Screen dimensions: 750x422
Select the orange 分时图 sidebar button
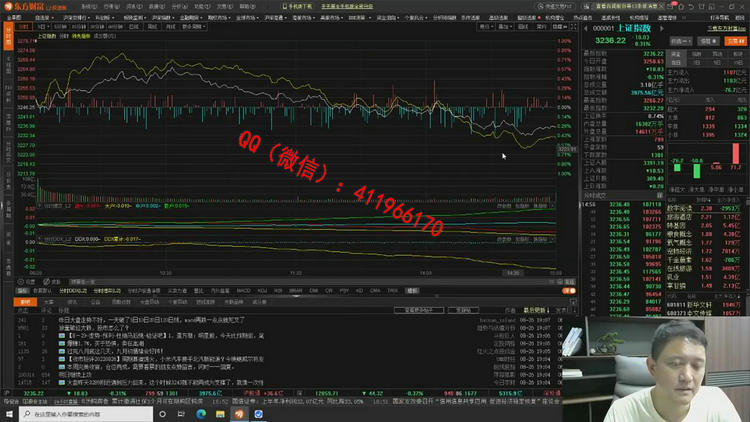tap(8, 36)
